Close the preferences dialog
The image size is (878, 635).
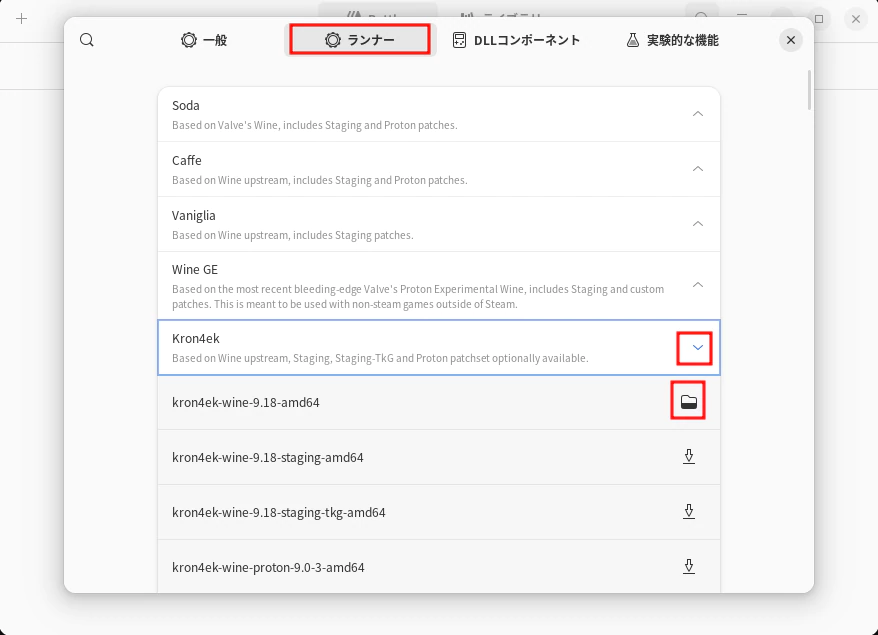[790, 40]
